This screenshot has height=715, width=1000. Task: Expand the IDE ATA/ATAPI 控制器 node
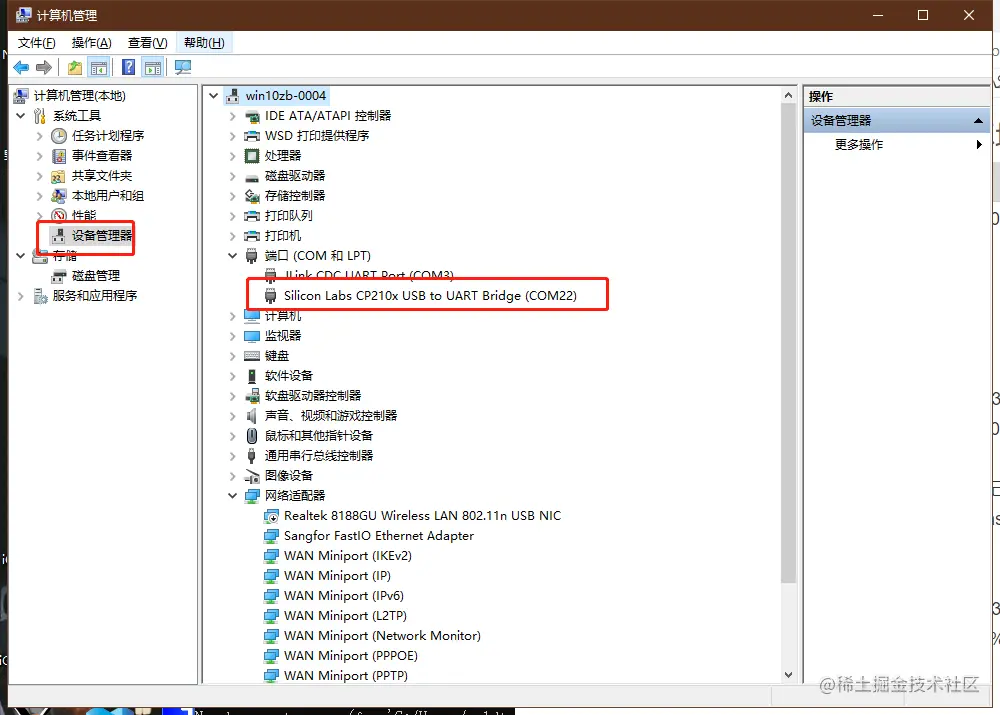pos(232,116)
